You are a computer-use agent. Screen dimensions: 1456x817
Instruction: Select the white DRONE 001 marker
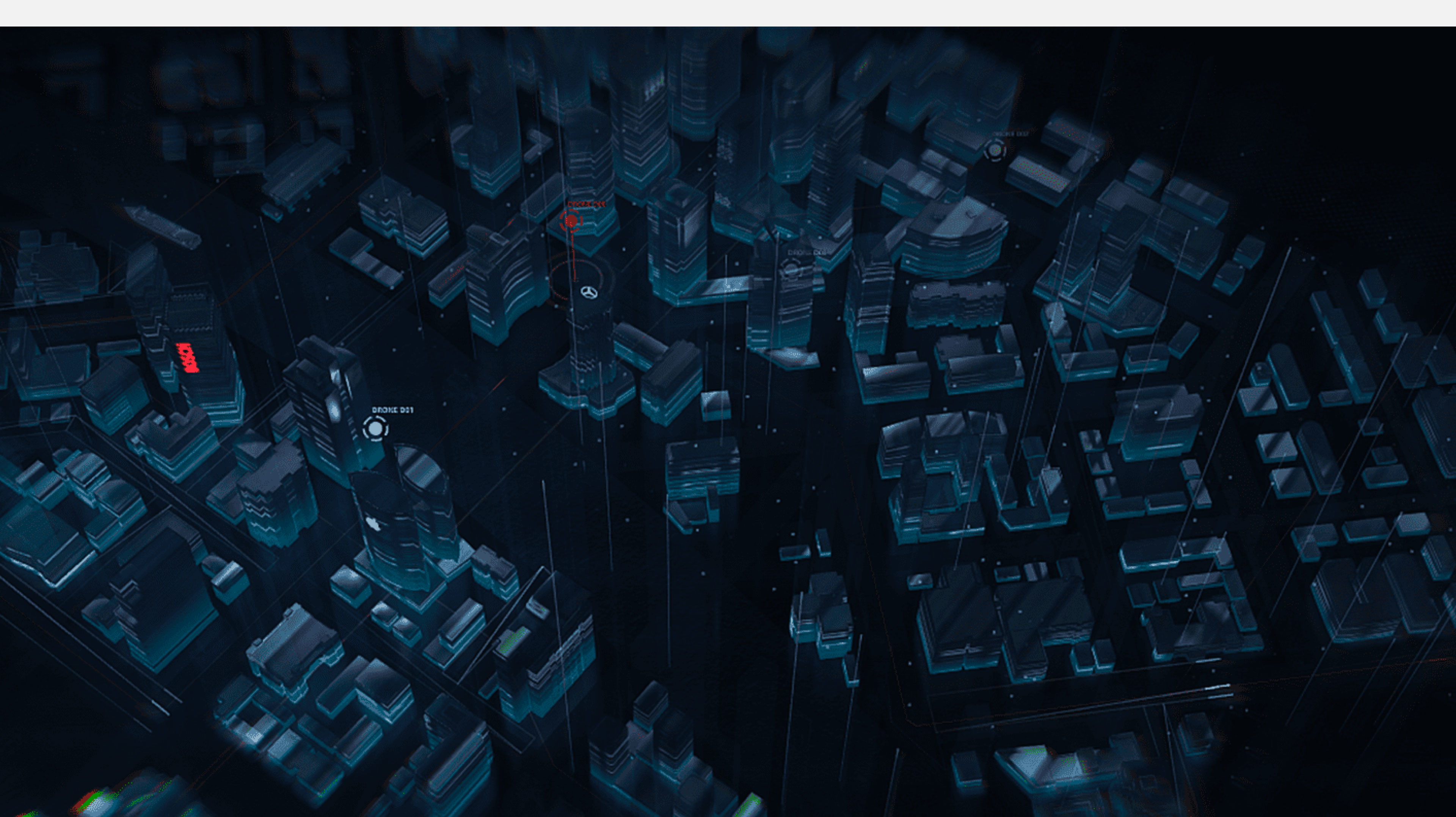tap(375, 429)
